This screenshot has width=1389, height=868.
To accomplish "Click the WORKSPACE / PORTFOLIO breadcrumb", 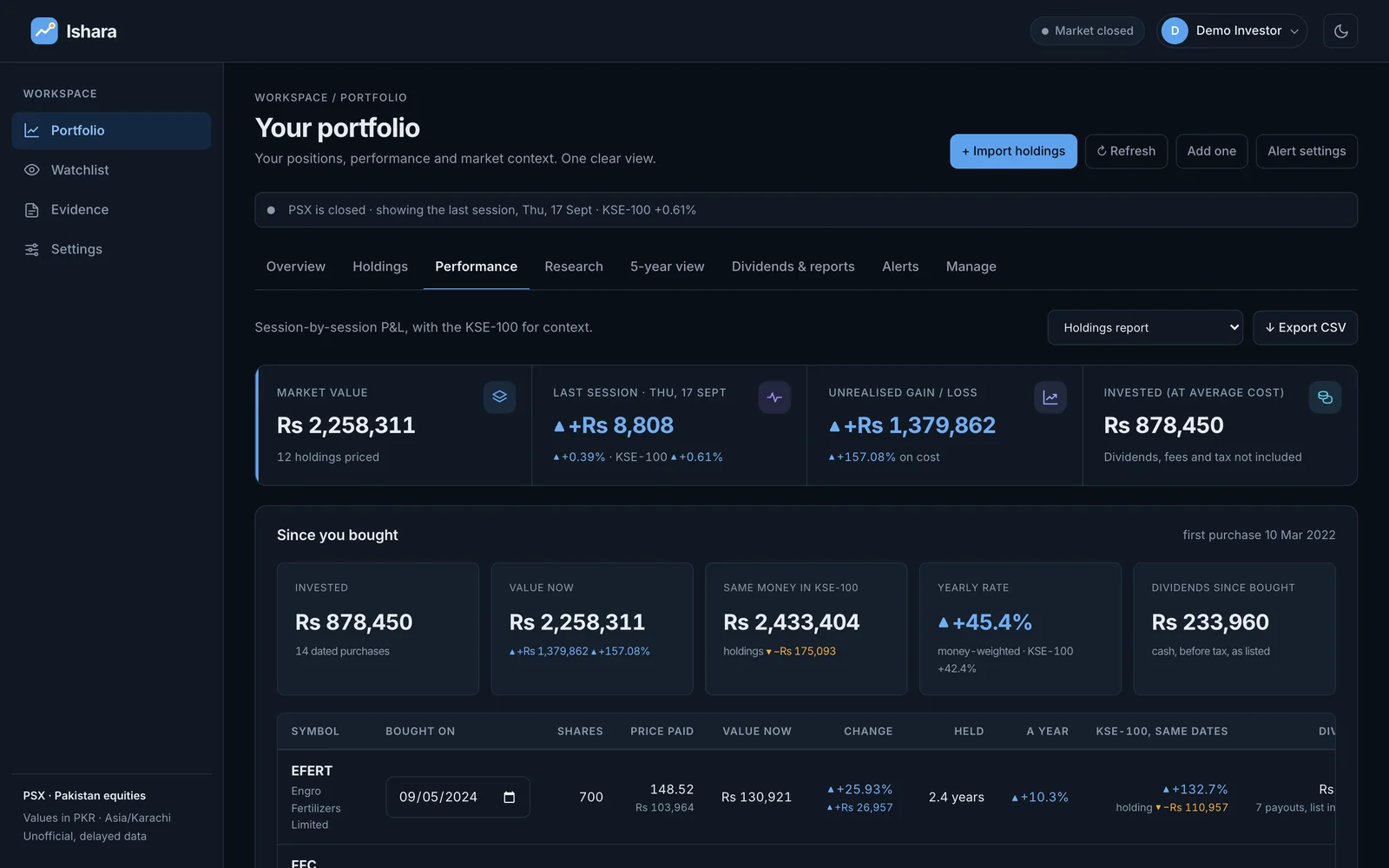I will [x=331, y=98].
